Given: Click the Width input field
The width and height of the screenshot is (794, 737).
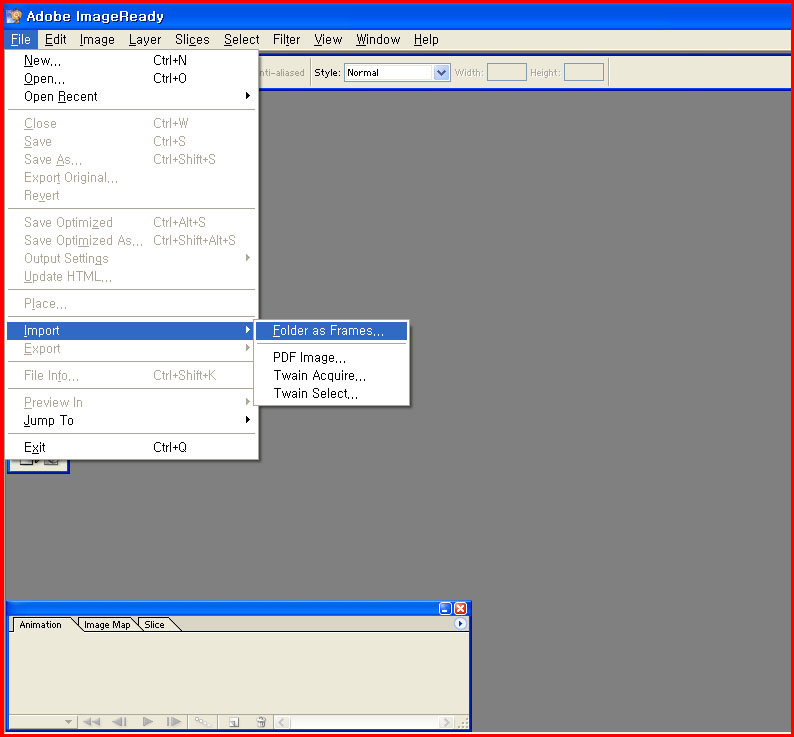Looking at the screenshot, I should (x=506, y=72).
